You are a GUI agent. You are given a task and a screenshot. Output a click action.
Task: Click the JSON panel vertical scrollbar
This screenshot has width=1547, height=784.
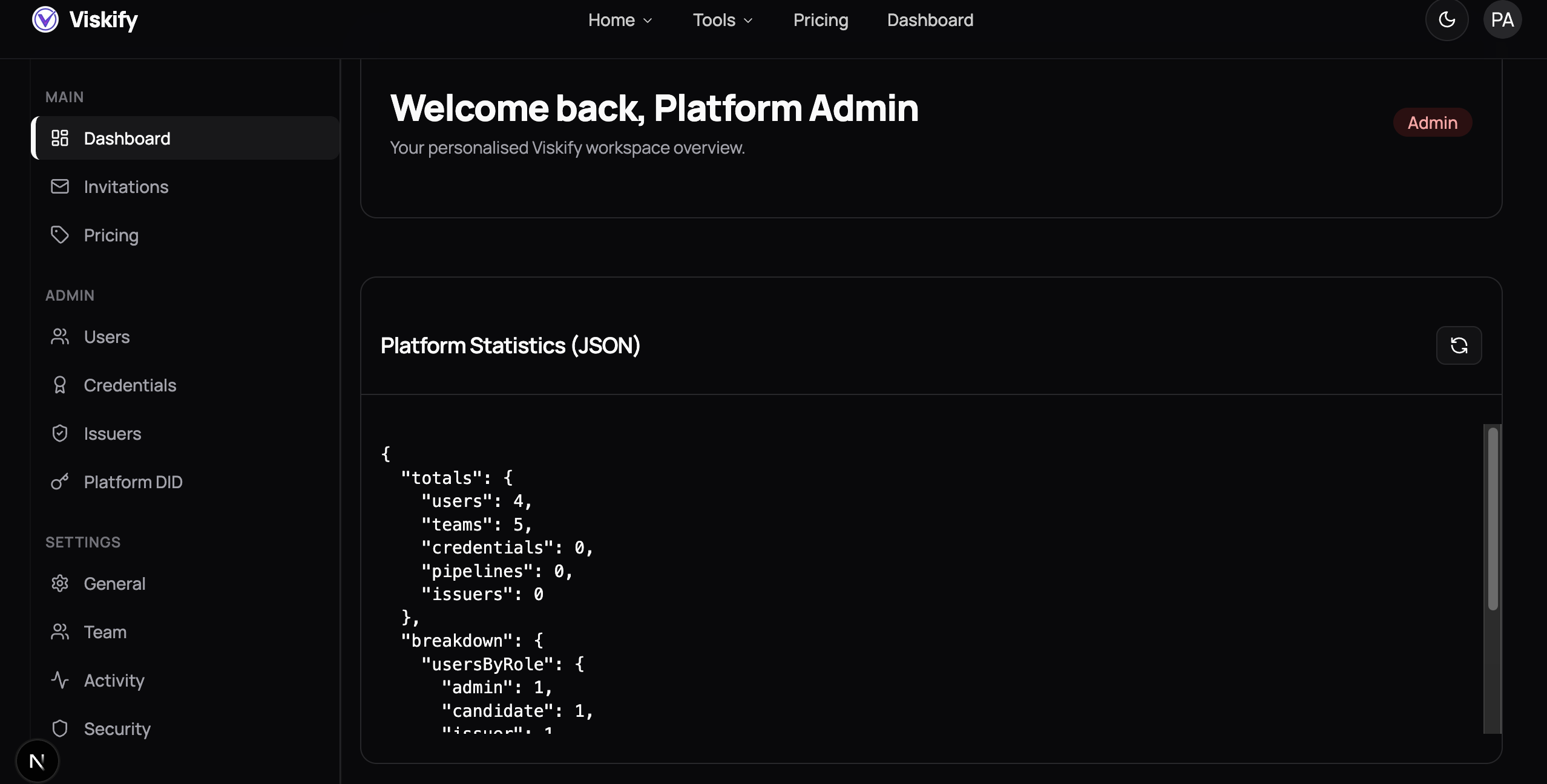tap(1493, 518)
